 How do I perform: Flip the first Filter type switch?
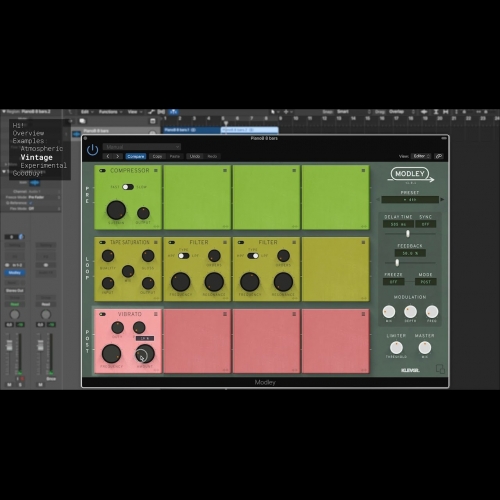point(184,256)
